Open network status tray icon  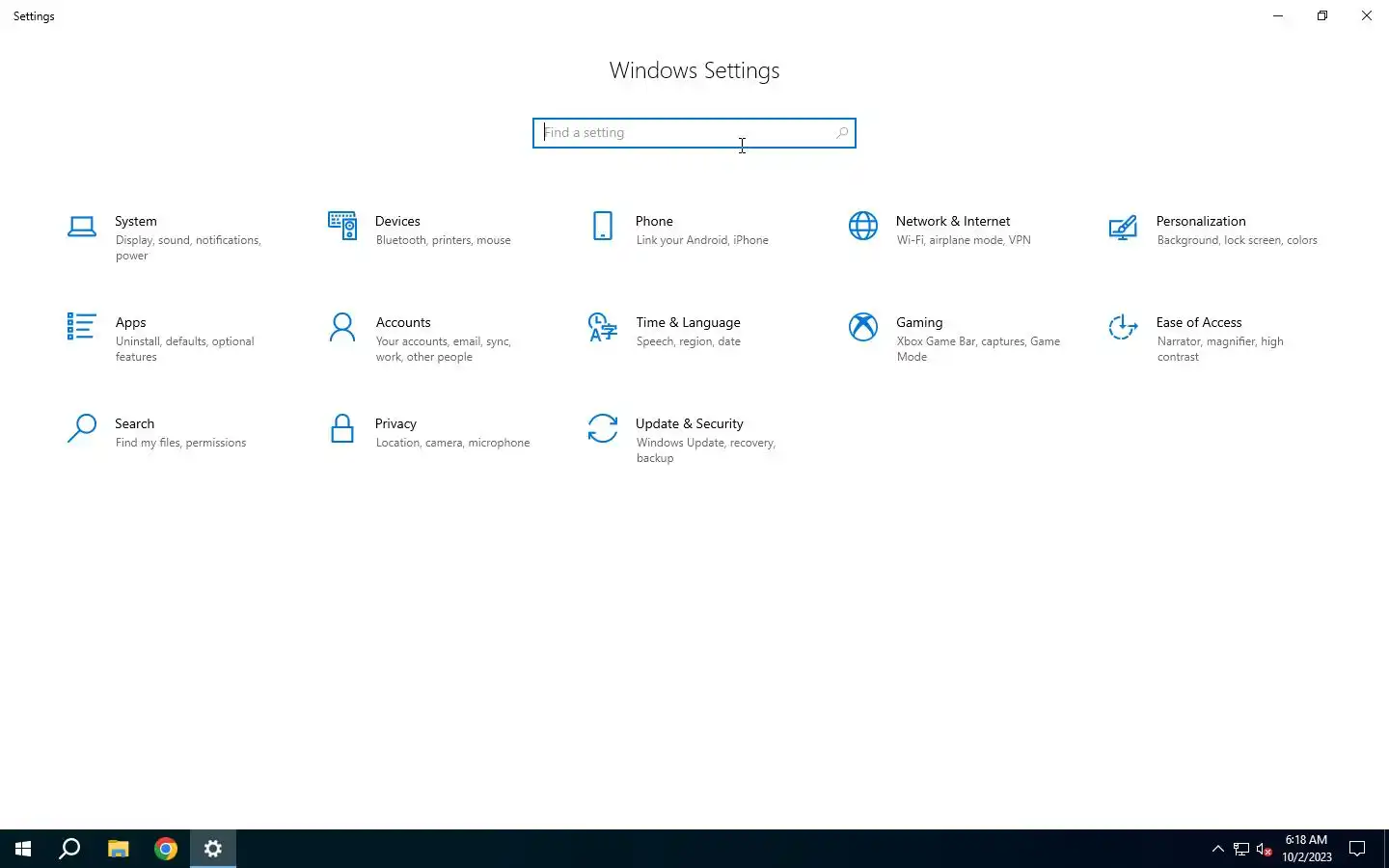1241,849
